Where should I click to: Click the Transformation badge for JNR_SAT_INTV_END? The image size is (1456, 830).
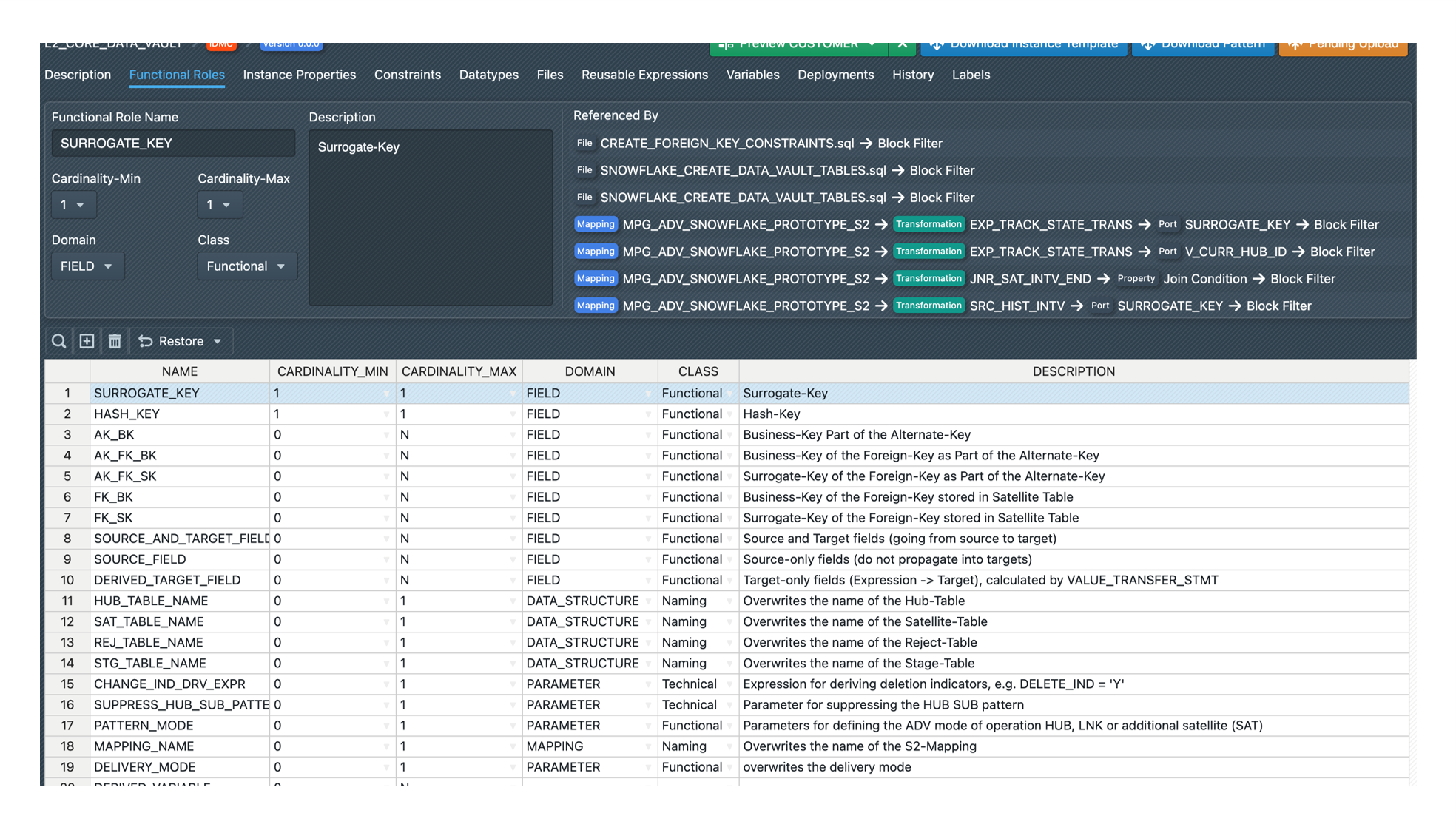[x=928, y=279]
